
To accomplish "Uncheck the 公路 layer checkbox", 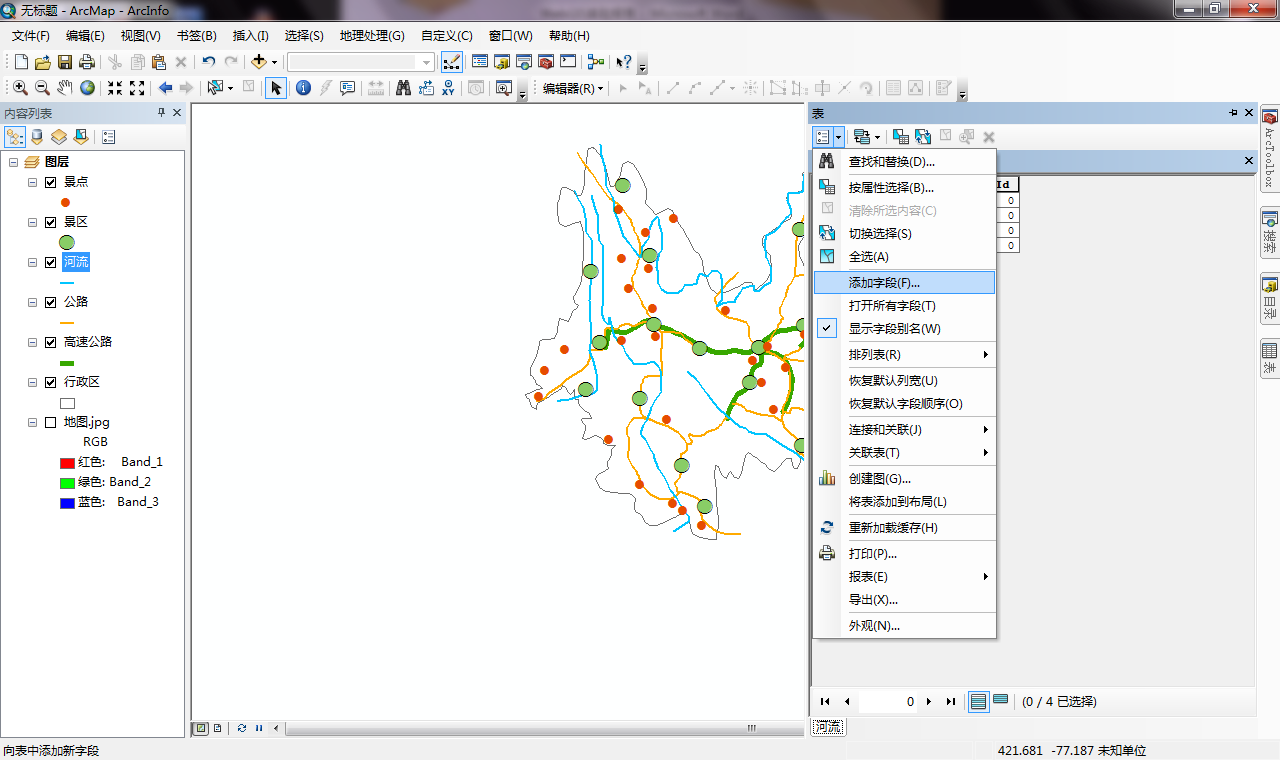I will [51, 302].
